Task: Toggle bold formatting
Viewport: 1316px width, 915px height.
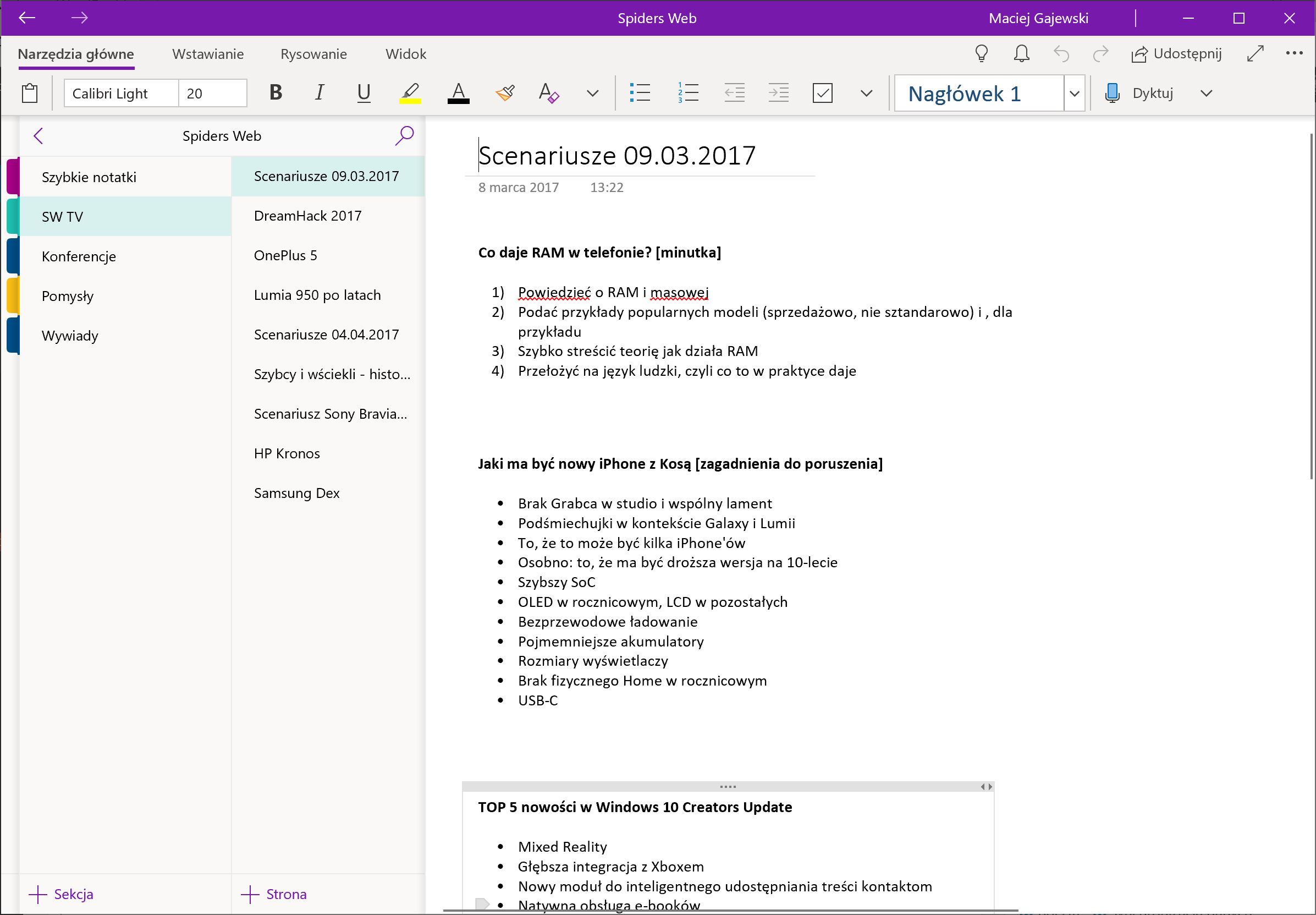Action: pos(276,92)
